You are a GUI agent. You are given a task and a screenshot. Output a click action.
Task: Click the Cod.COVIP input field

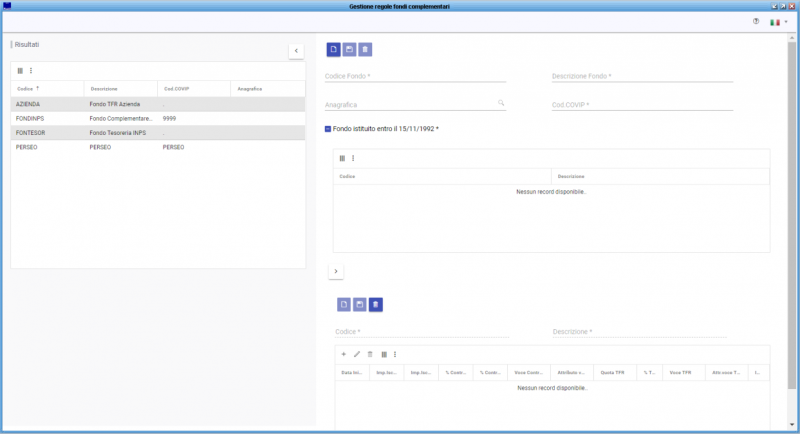point(642,105)
